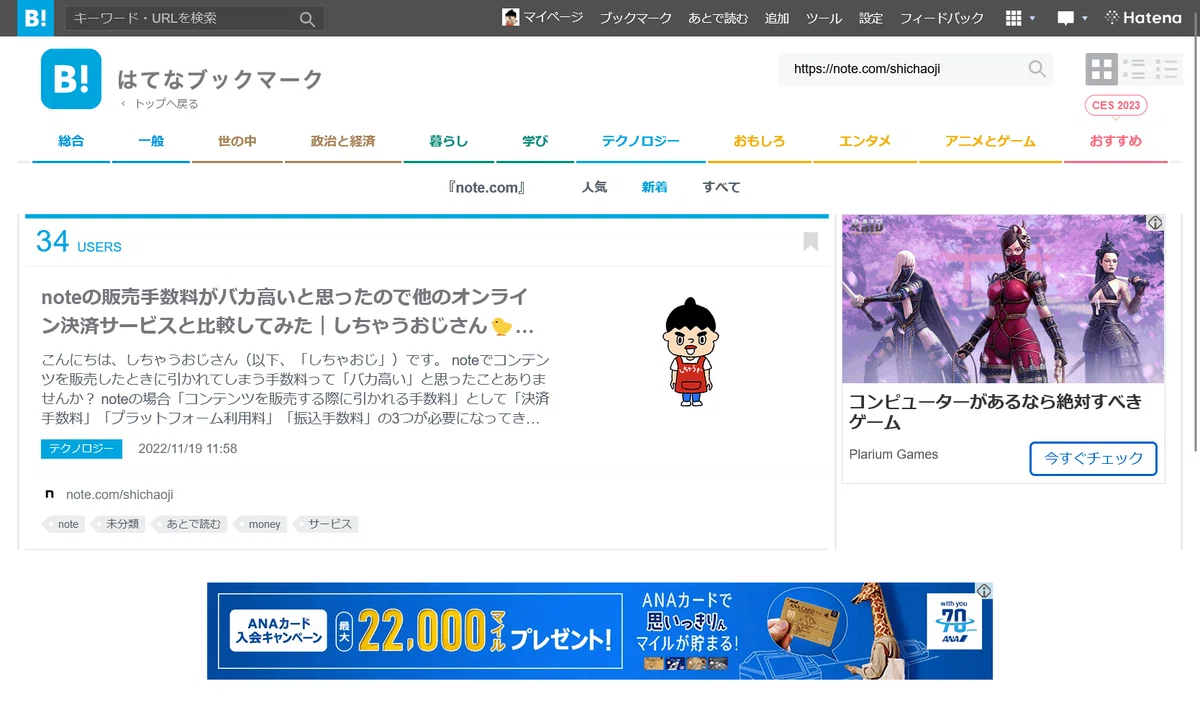The height and width of the screenshot is (719, 1200).
Task: Open the Plarium Games ad image
Action: pyautogui.click(x=1003, y=299)
